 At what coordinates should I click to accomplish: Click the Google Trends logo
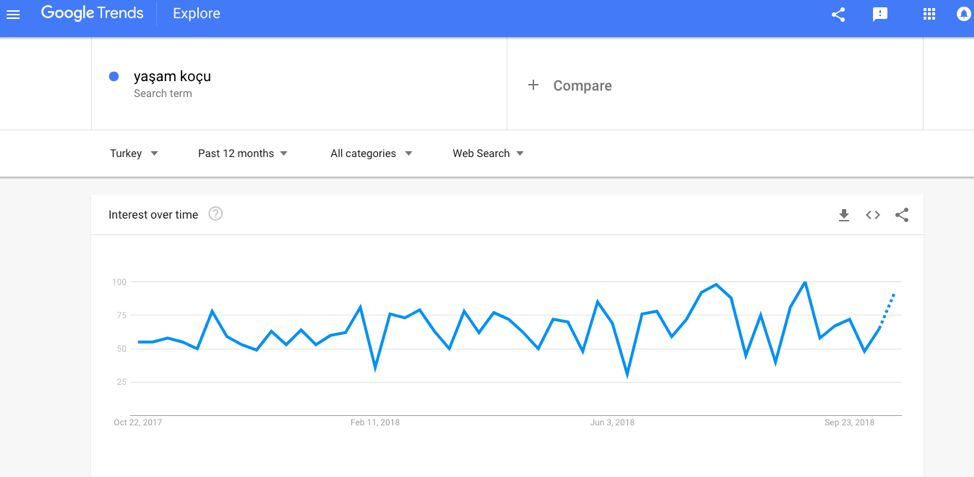pos(92,14)
